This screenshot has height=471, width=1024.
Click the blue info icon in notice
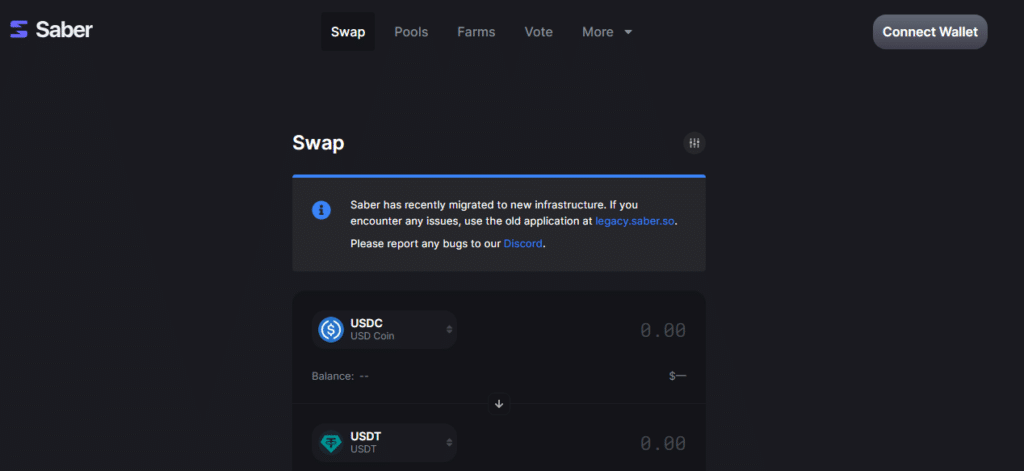(321, 210)
